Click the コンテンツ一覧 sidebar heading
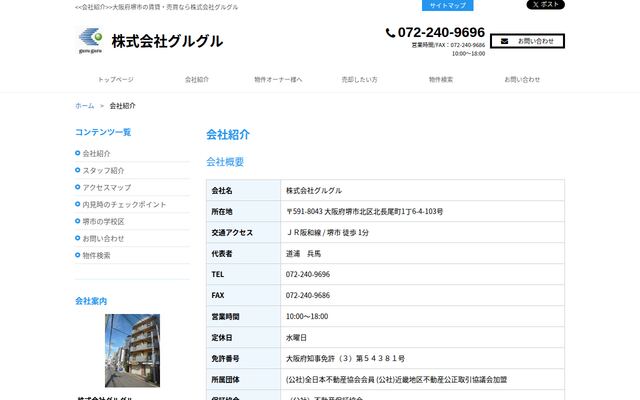640x400 pixels. (103, 132)
